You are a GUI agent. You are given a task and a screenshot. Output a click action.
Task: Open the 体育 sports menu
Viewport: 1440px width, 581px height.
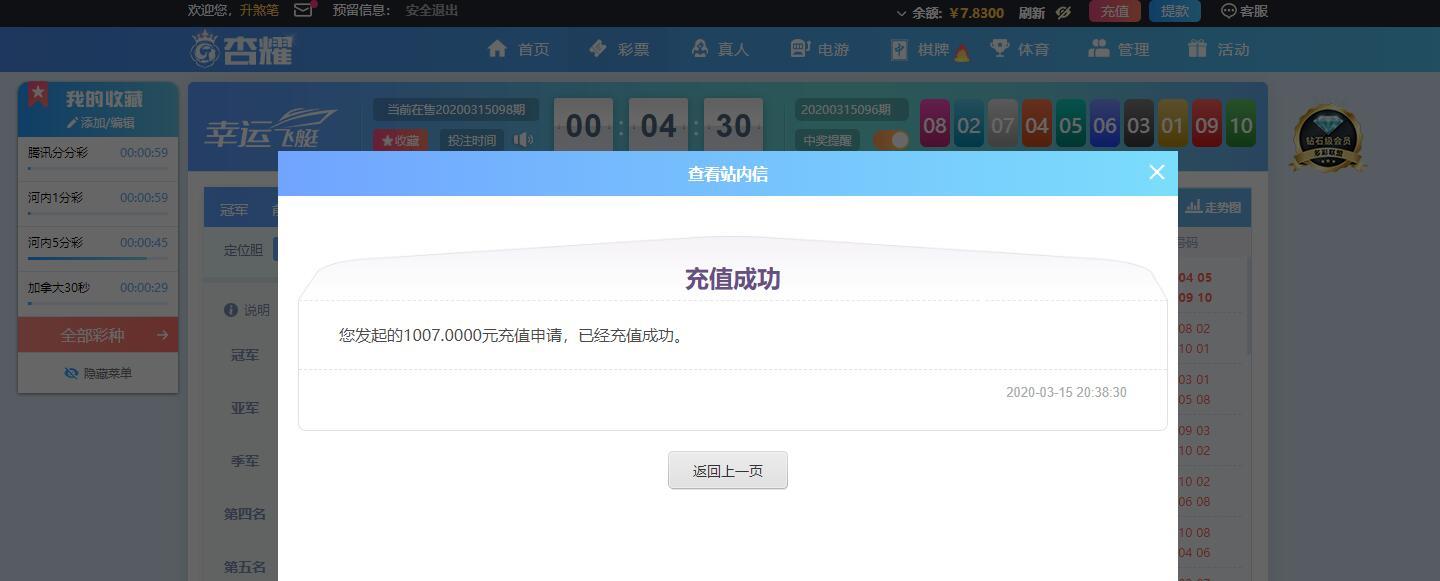coord(1019,49)
